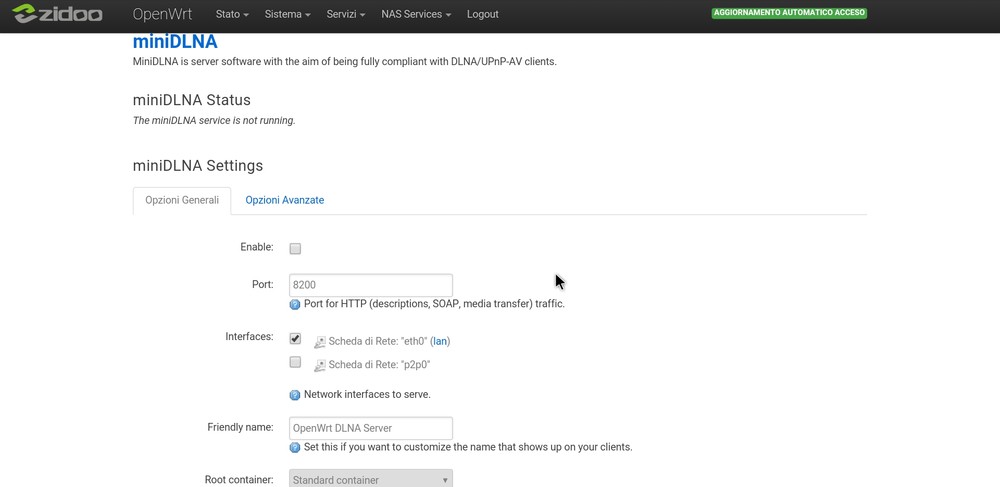Select the Opzioni Generali tab
This screenshot has height=487, width=1000.
pos(182,200)
